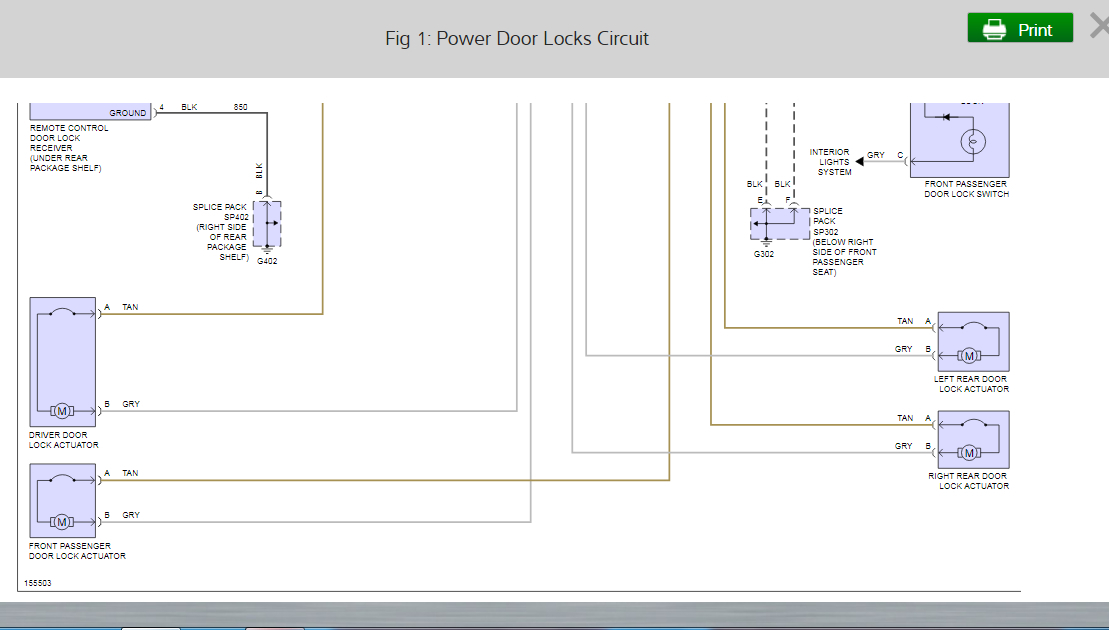
Task: Click motor symbol in Left Rear Door Lock Actuator
Action: 968,356
